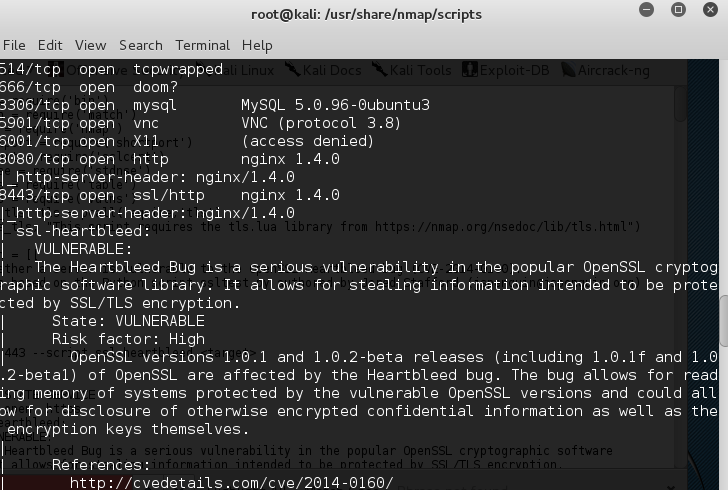Open the Search menu
The width and height of the screenshot is (728, 490).
tap(140, 45)
